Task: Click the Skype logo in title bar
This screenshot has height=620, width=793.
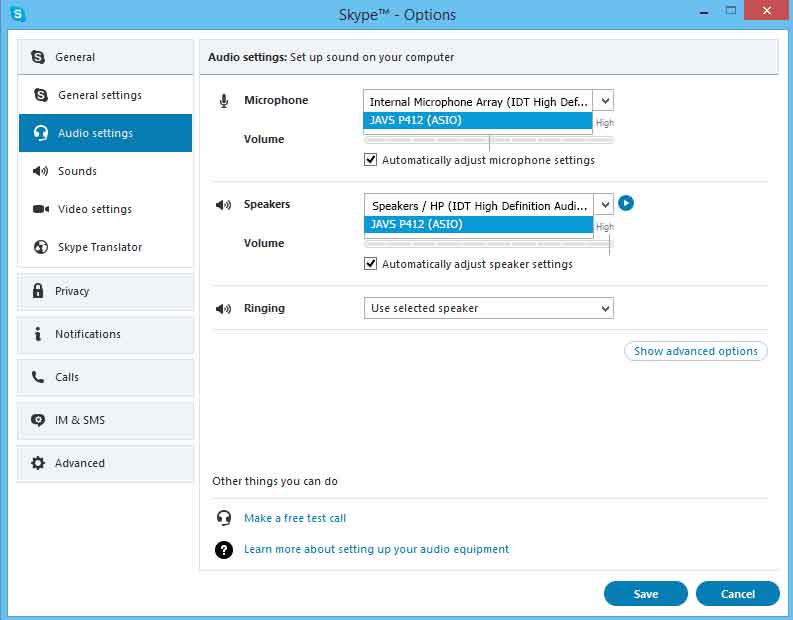Action: [x=17, y=14]
